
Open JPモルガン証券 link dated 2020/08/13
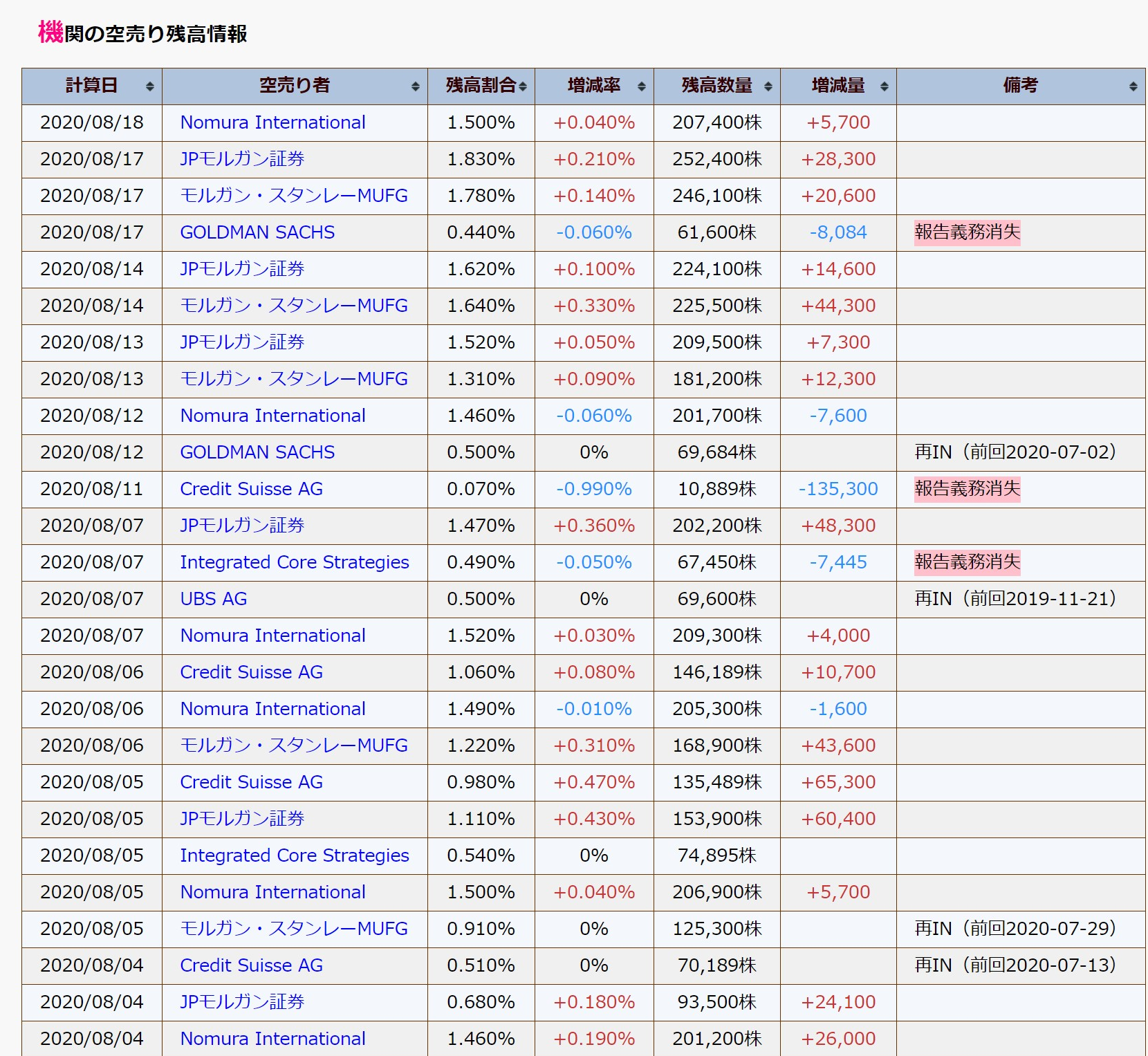click(x=242, y=342)
